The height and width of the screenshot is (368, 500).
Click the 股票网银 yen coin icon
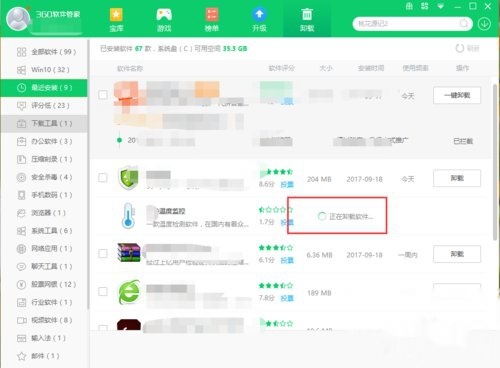pos(21,285)
